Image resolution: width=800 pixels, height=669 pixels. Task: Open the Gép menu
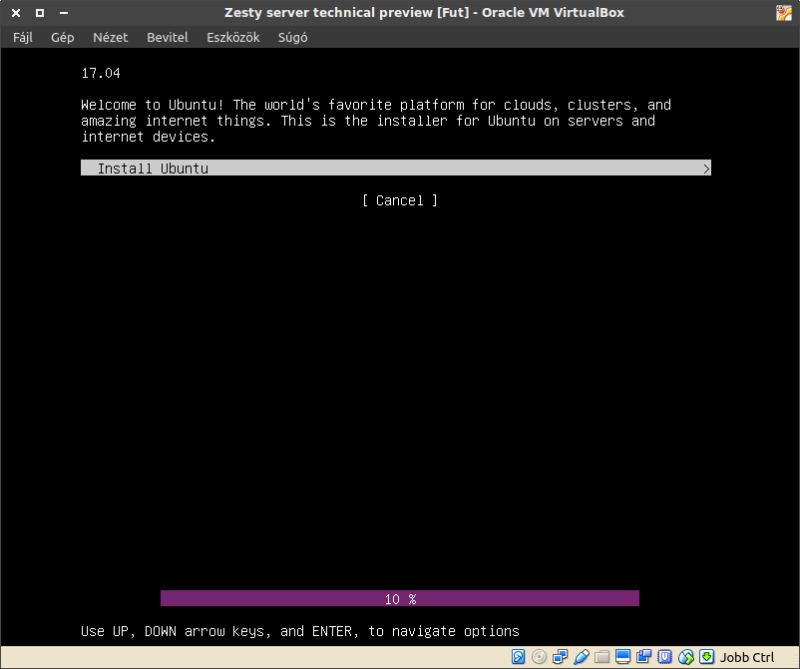63,37
